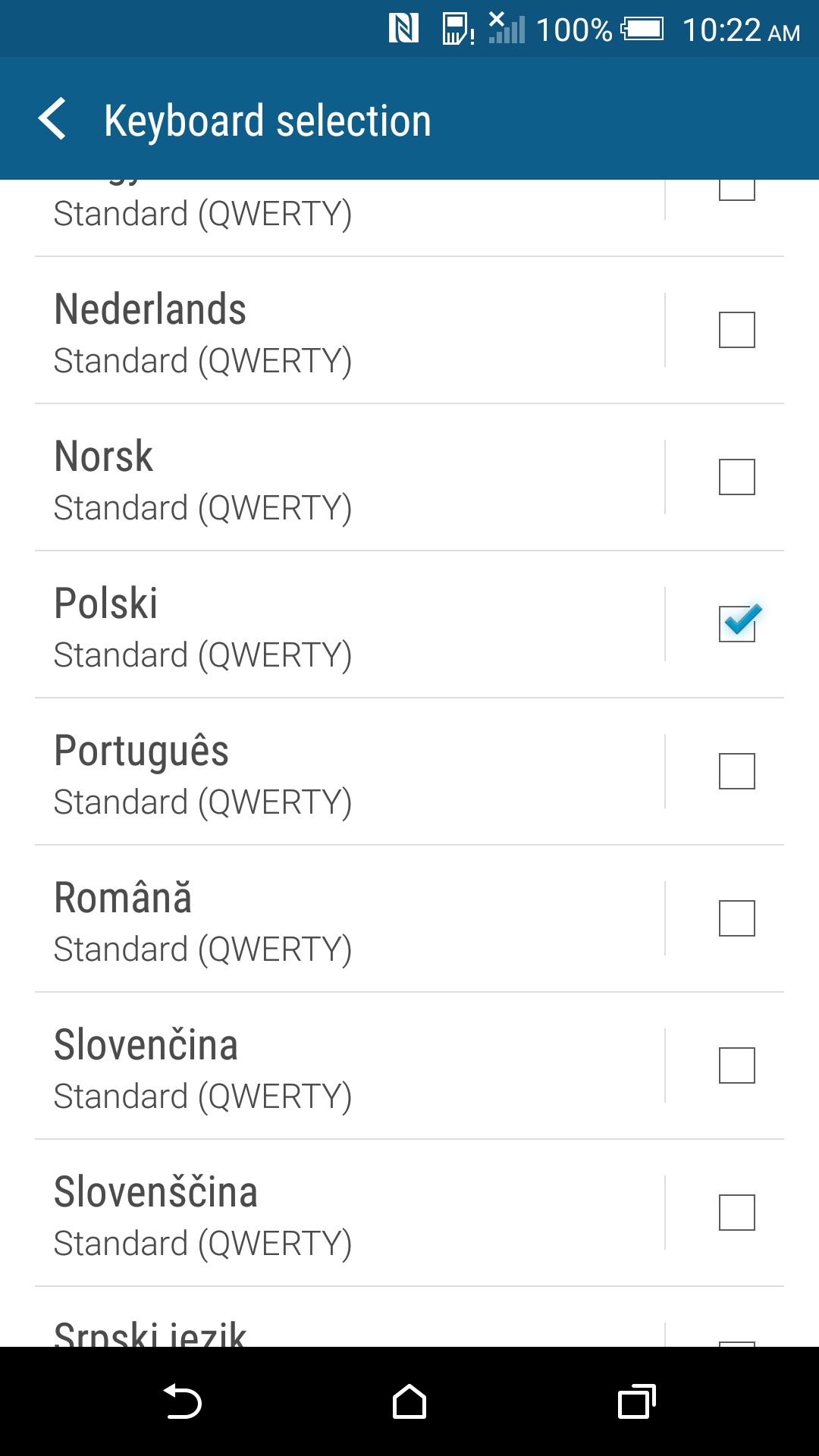
Task: Enable the Slovenčina keyboard checkbox
Action: pyautogui.click(x=736, y=1065)
